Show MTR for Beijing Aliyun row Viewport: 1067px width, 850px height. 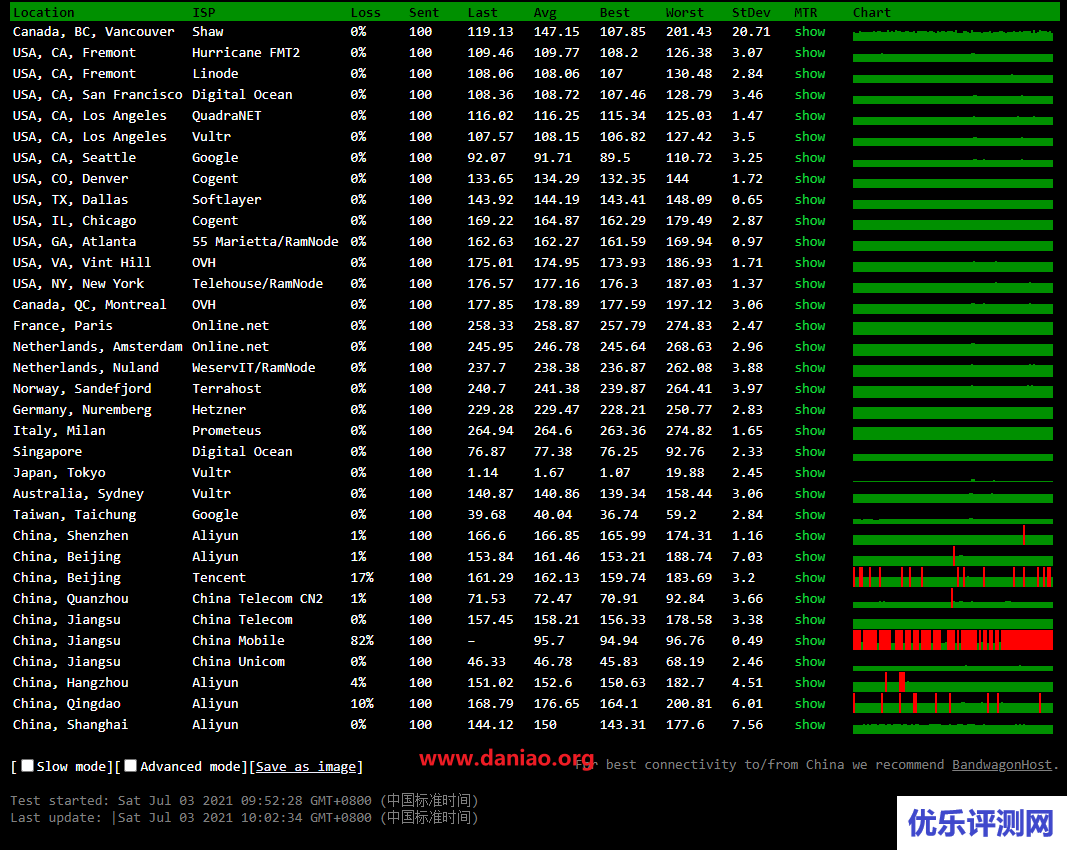pyautogui.click(x=810, y=557)
